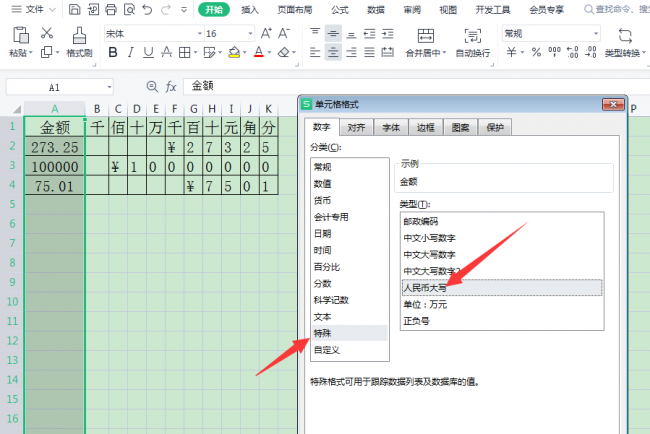Align text horizontally centered
The image size is (650, 434).
click(x=333, y=52)
